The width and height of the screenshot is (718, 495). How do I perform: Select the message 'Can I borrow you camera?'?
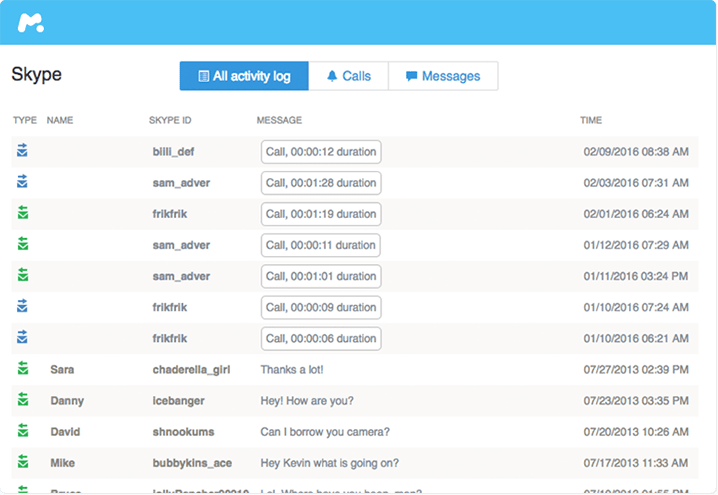[325, 432]
